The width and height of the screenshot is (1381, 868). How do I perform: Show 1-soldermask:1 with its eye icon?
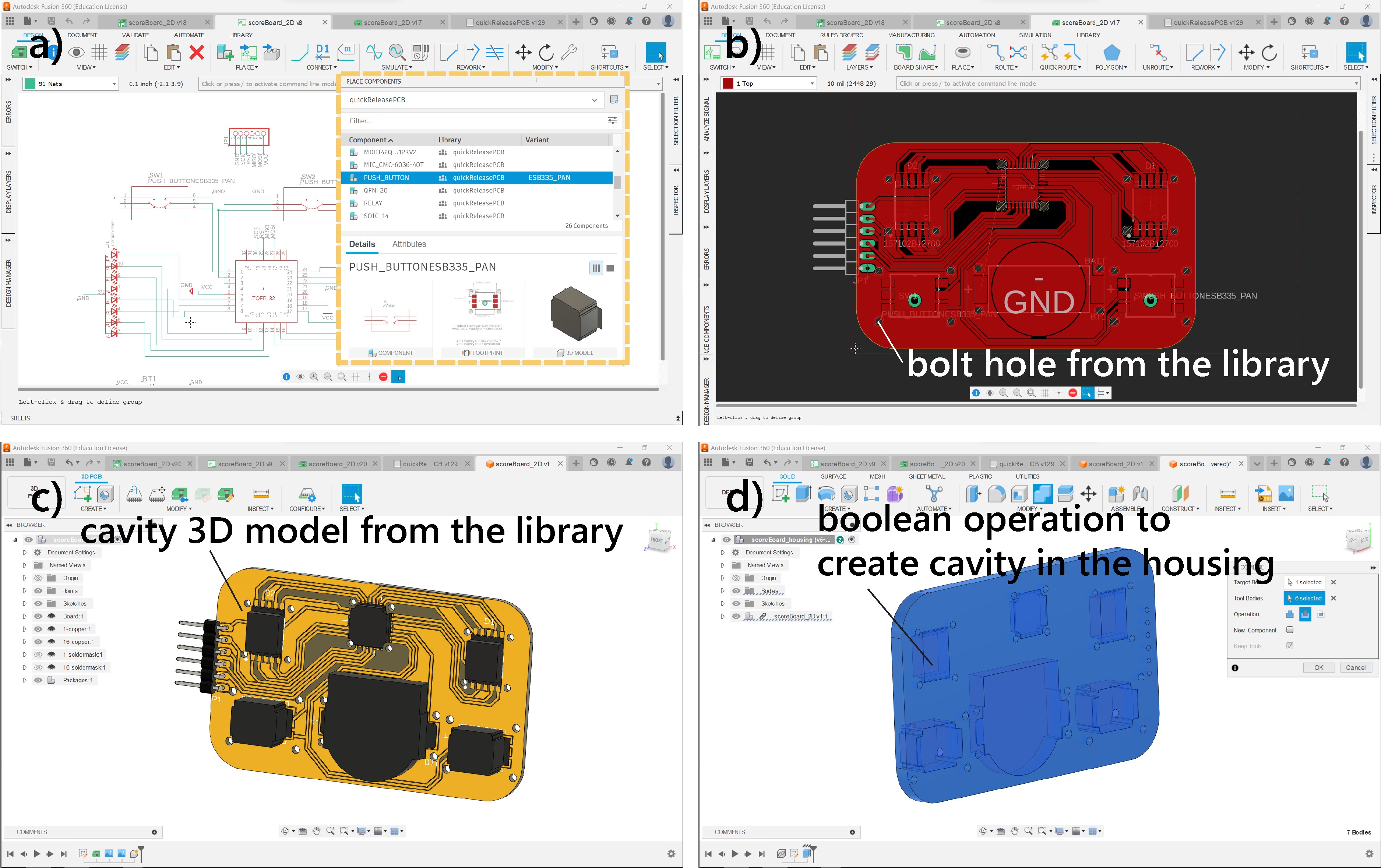(x=38, y=654)
